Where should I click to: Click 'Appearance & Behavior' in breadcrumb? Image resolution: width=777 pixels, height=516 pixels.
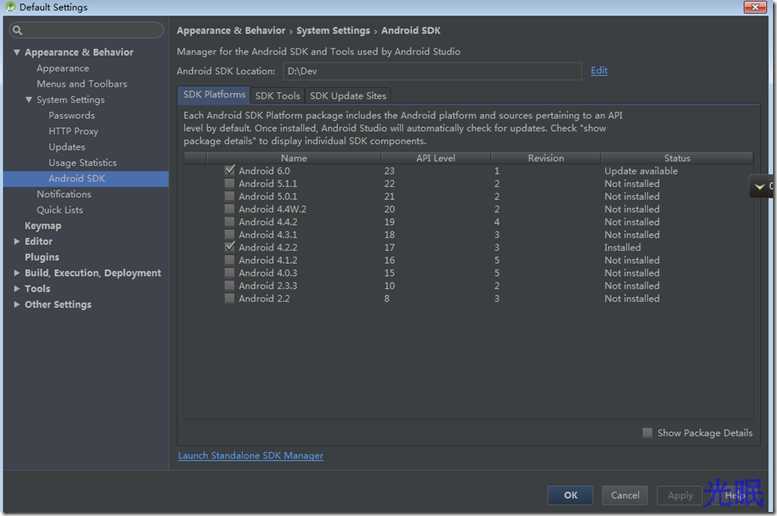click(231, 30)
